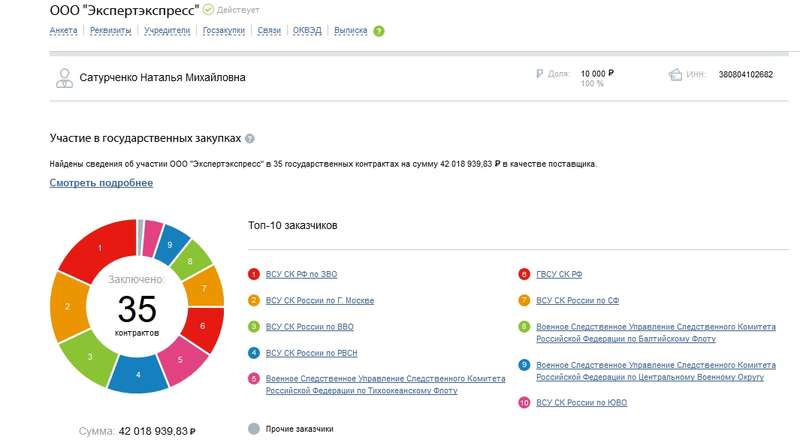Click legend marker number 9 blue circle
The height and width of the screenshot is (446, 800).
coord(524,365)
